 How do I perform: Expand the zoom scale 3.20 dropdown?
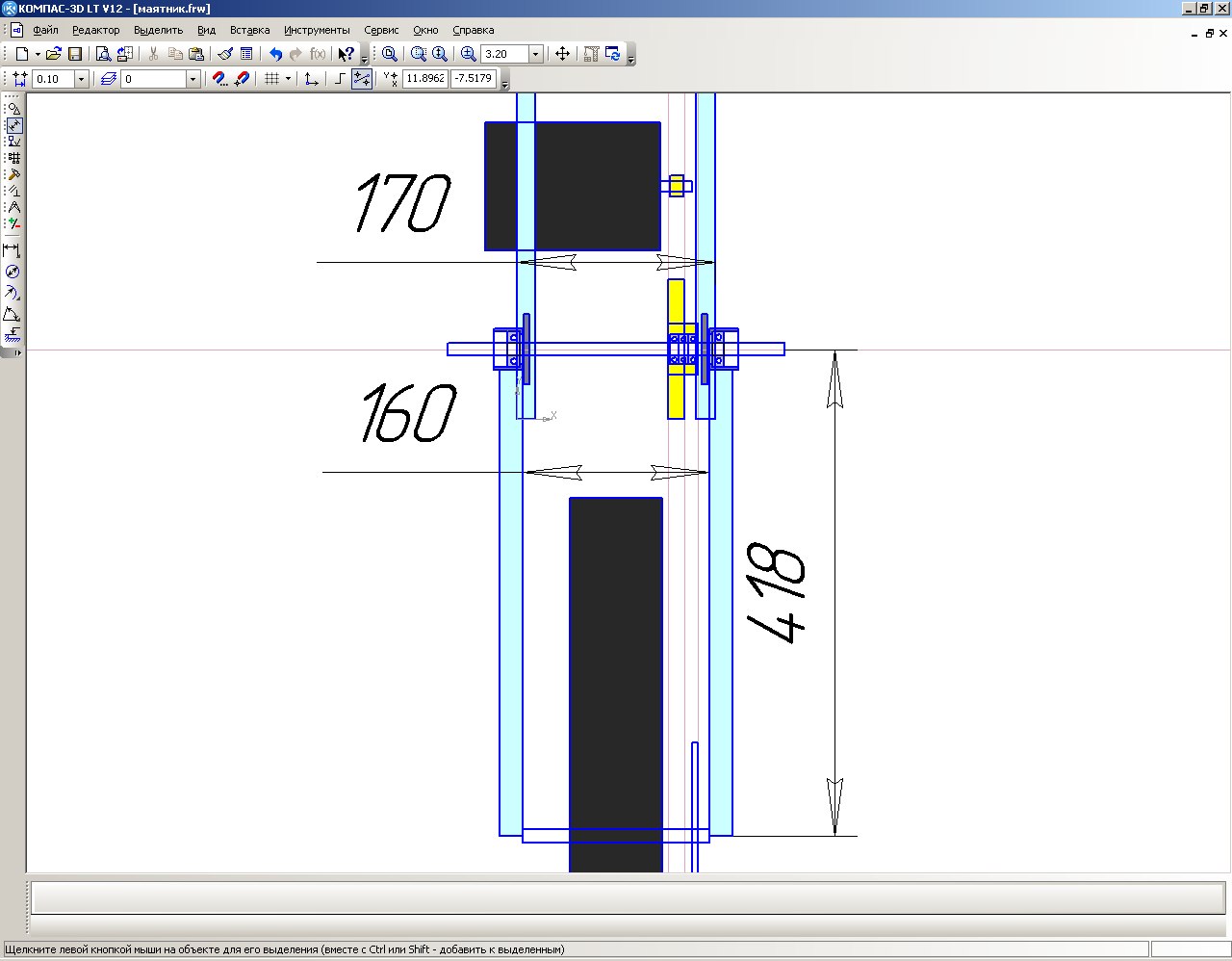click(x=536, y=54)
